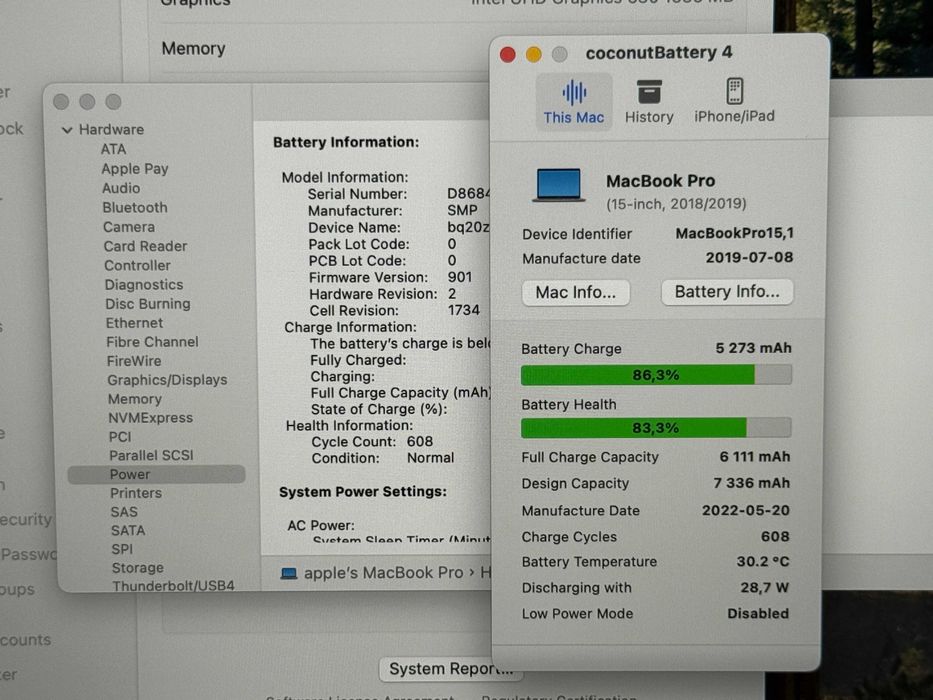This screenshot has height=700, width=933.
Task: Open Graphics/Displays in the sidebar
Action: [167, 380]
